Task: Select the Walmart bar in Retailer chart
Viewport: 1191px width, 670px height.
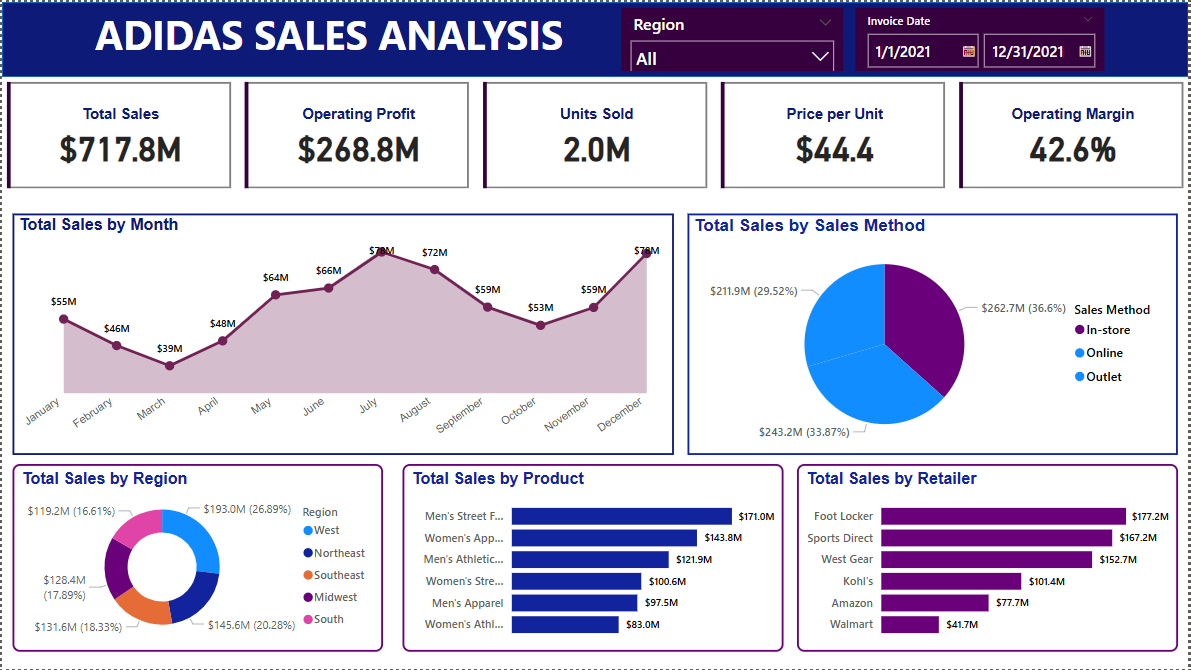Action: 909,624
